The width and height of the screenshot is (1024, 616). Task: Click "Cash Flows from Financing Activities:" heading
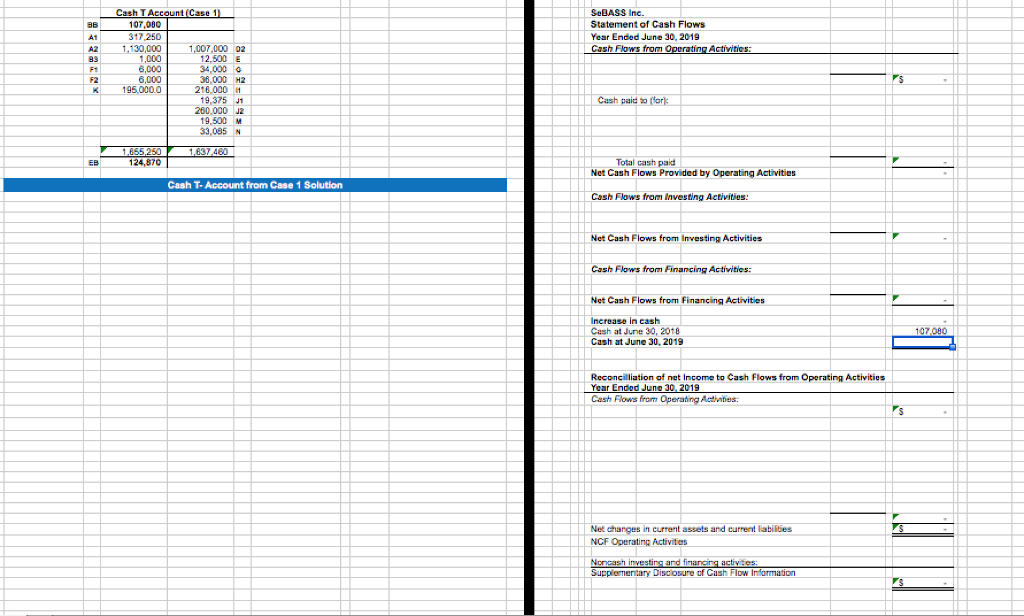click(671, 269)
